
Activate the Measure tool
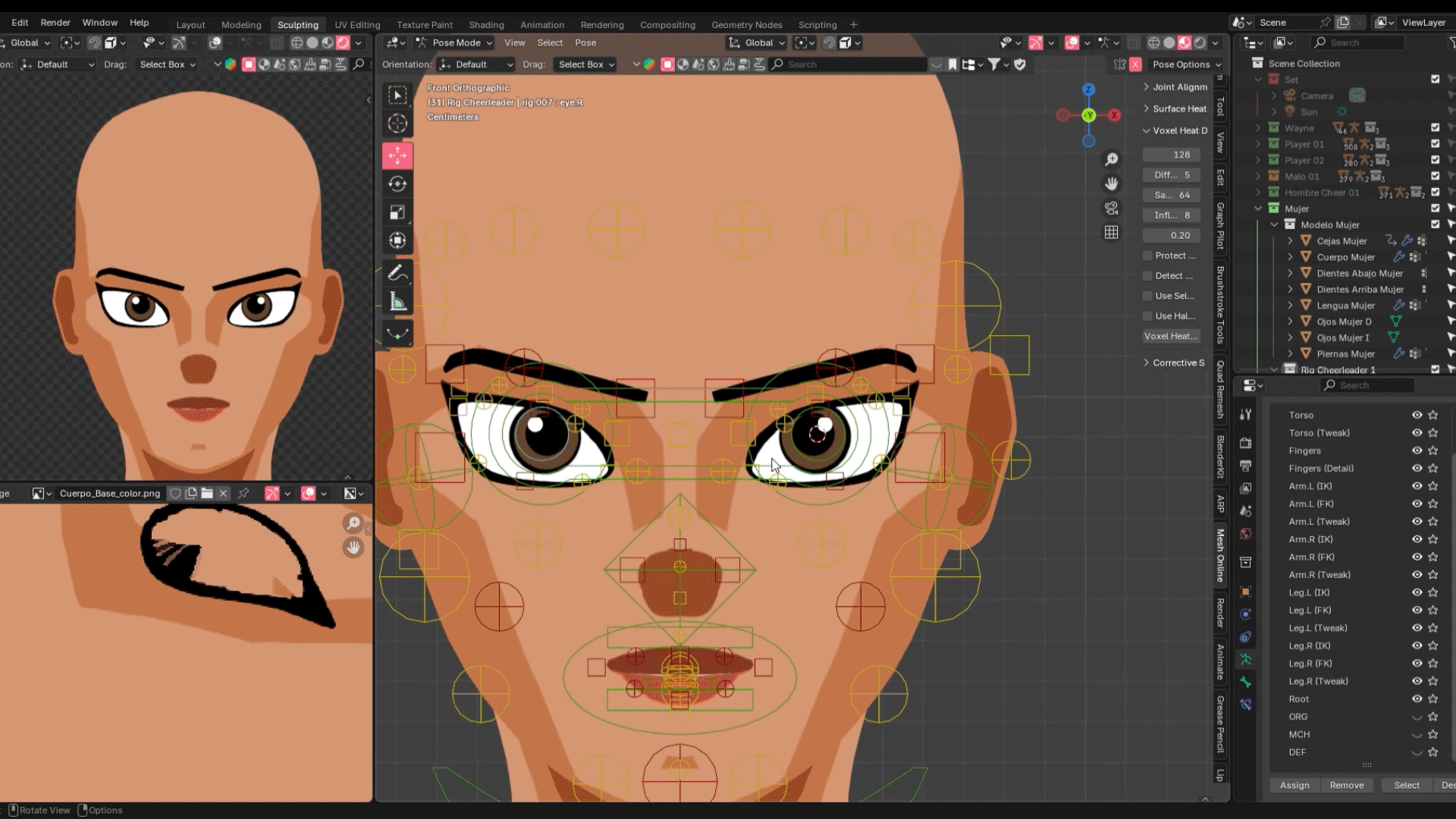397,303
